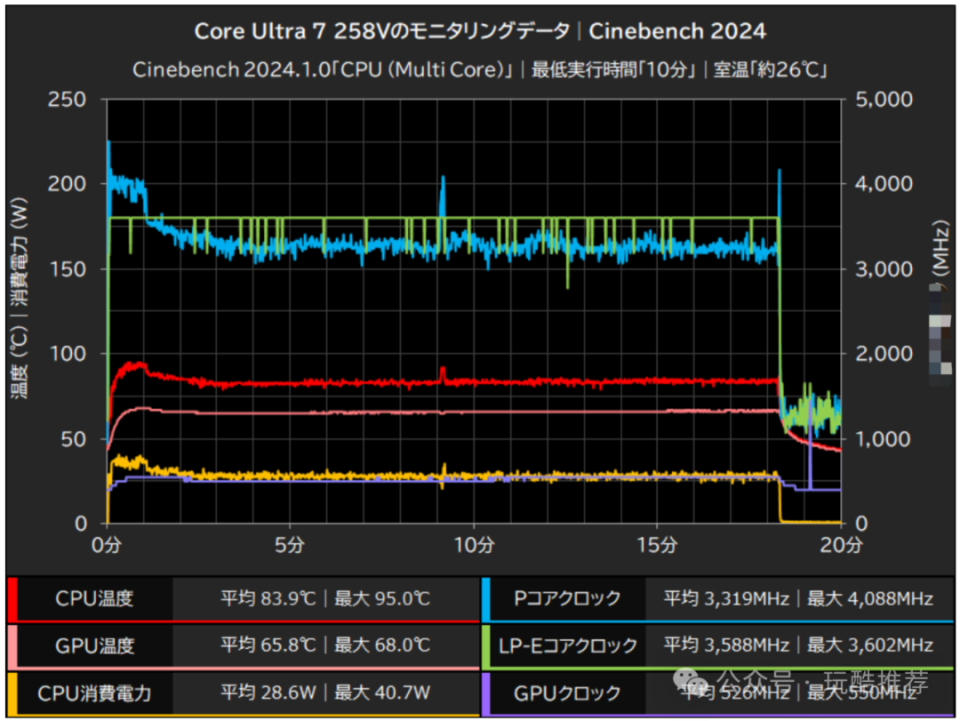Screen dimensions: 960x721
Task: Click the '20分' time axis label
Action: (x=841, y=545)
